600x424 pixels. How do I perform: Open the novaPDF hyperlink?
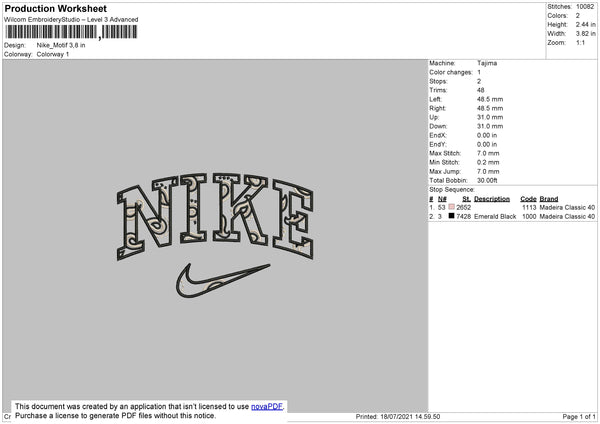267,406
